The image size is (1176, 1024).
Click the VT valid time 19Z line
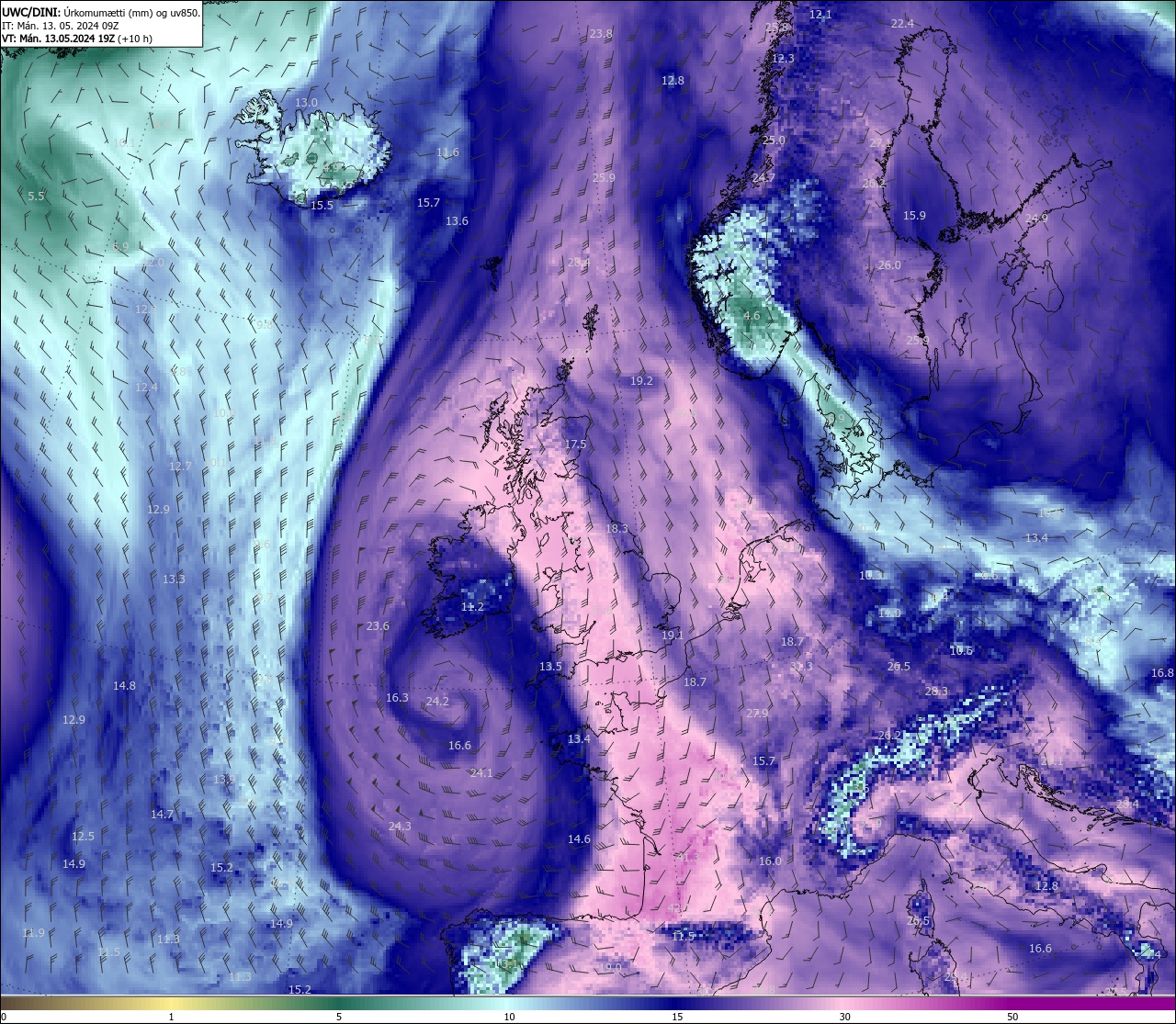[77, 39]
